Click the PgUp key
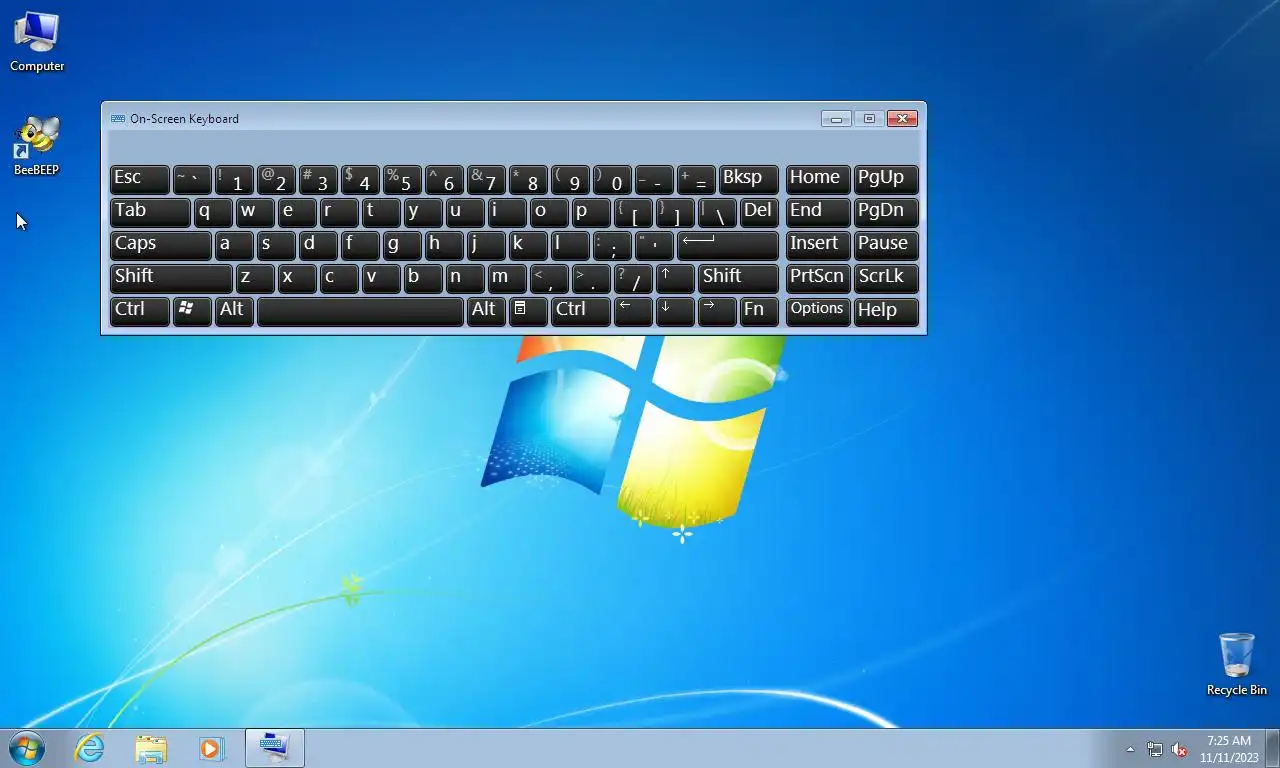This screenshot has height=768, width=1280. 886,179
